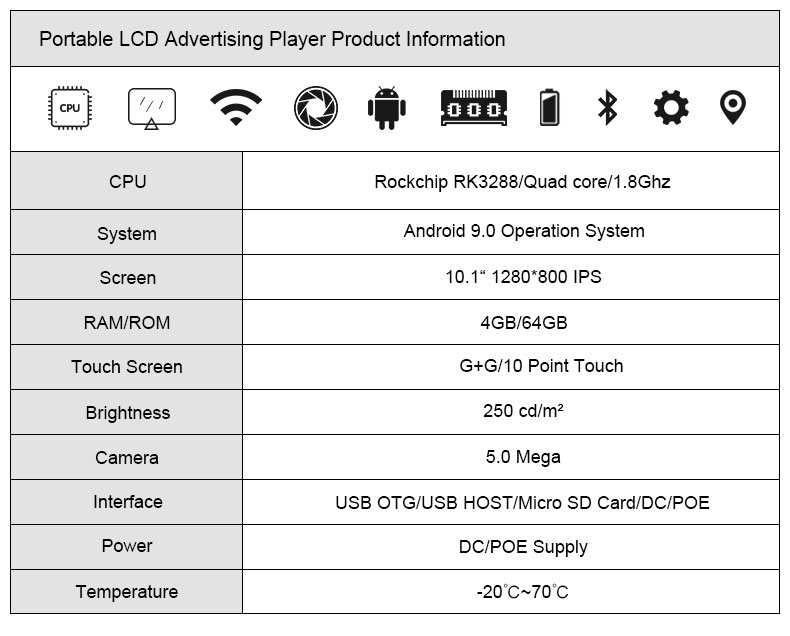Viewport: 790px width, 636px height.
Task: Click the CPU chip icon
Action: click(x=70, y=108)
